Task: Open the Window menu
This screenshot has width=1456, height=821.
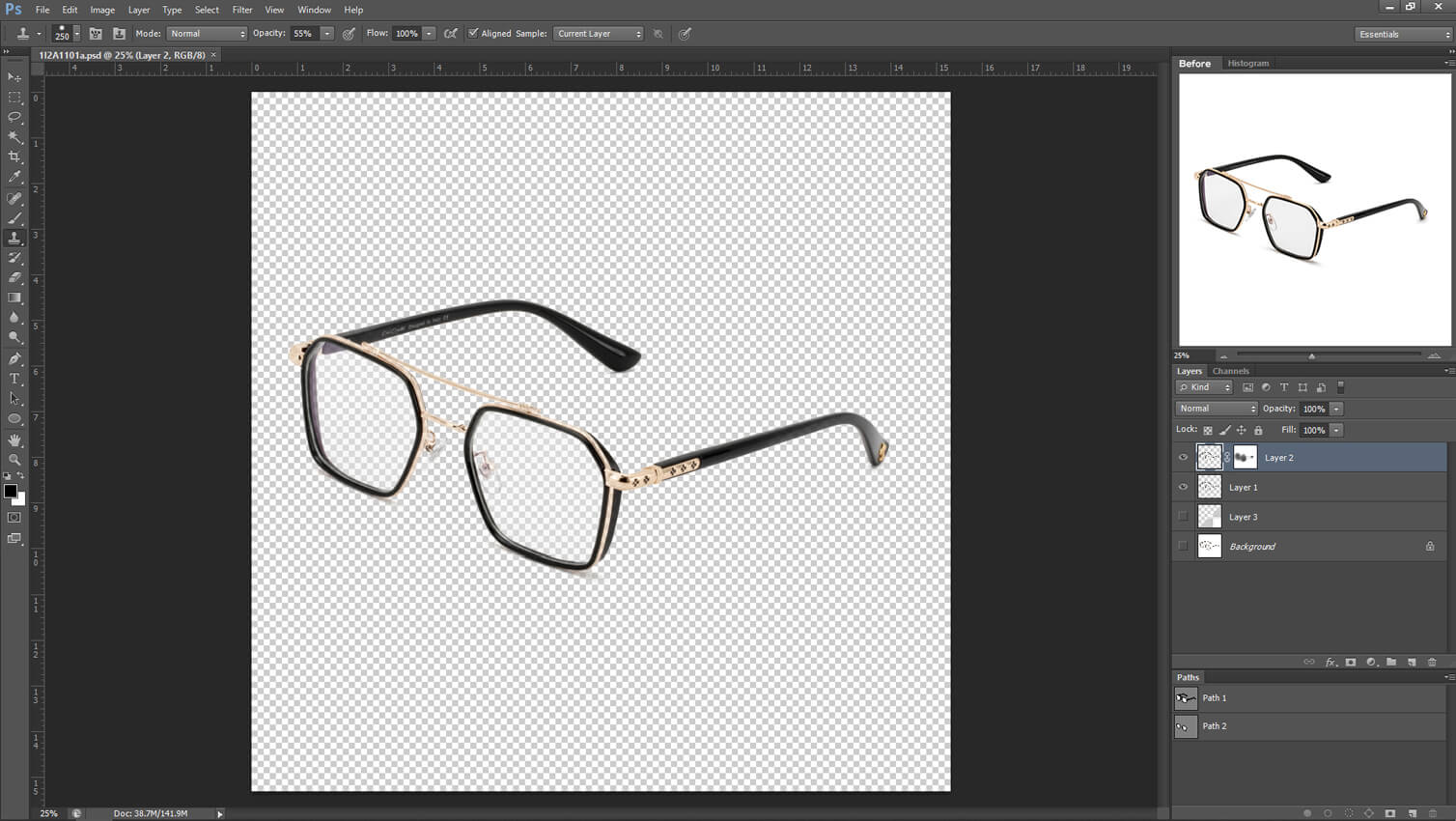Action: (x=314, y=10)
